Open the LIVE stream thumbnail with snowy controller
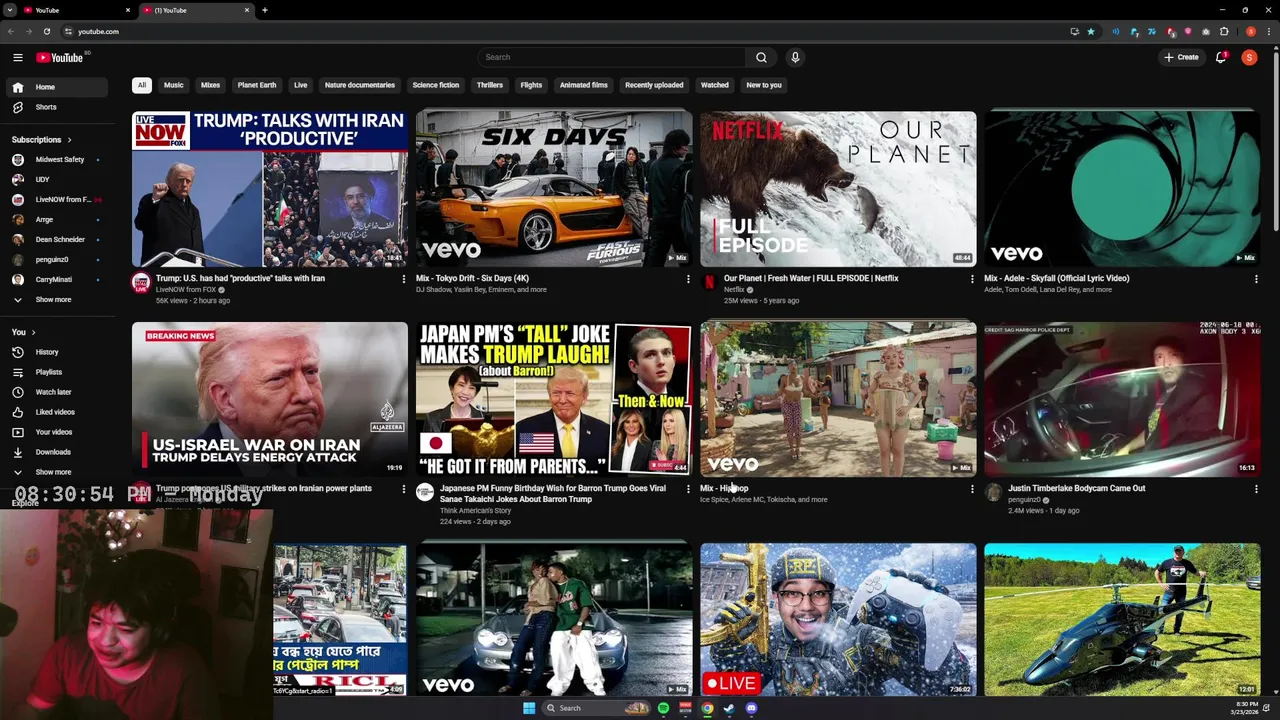 click(x=838, y=620)
